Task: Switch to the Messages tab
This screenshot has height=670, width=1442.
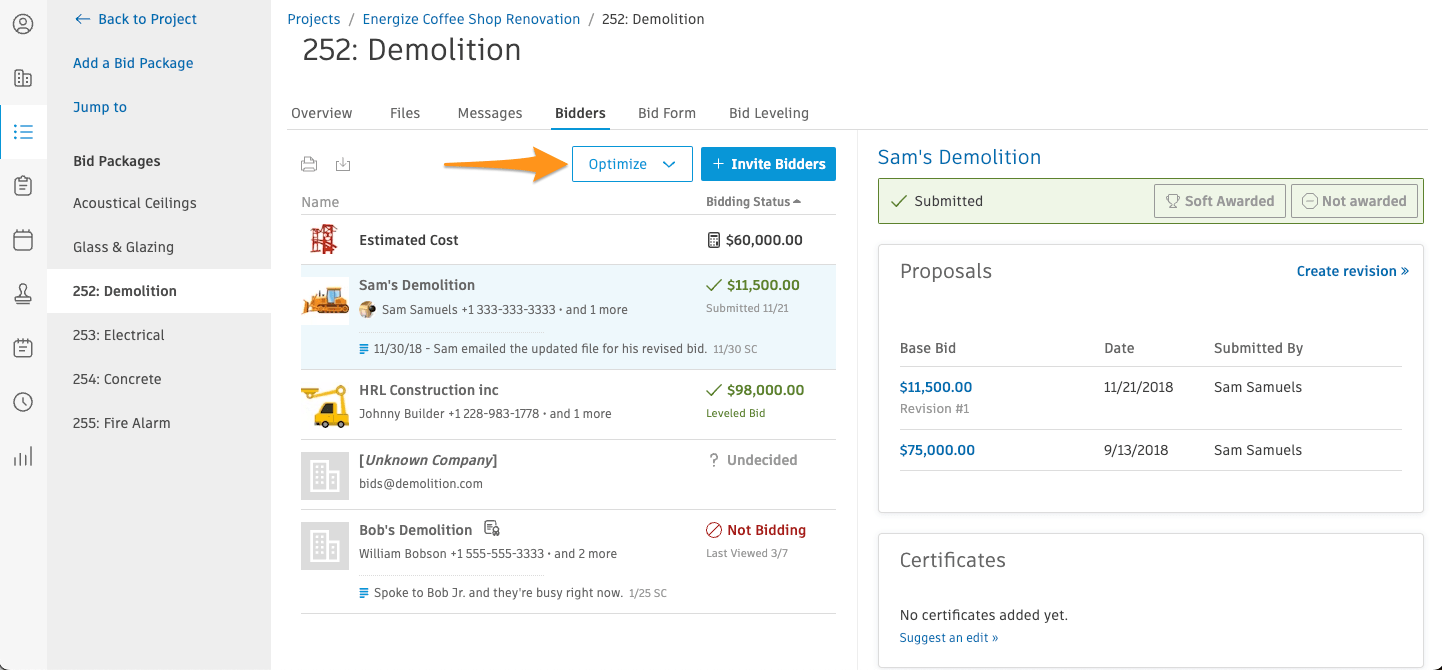Action: pyautogui.click(x=490, y=113)
